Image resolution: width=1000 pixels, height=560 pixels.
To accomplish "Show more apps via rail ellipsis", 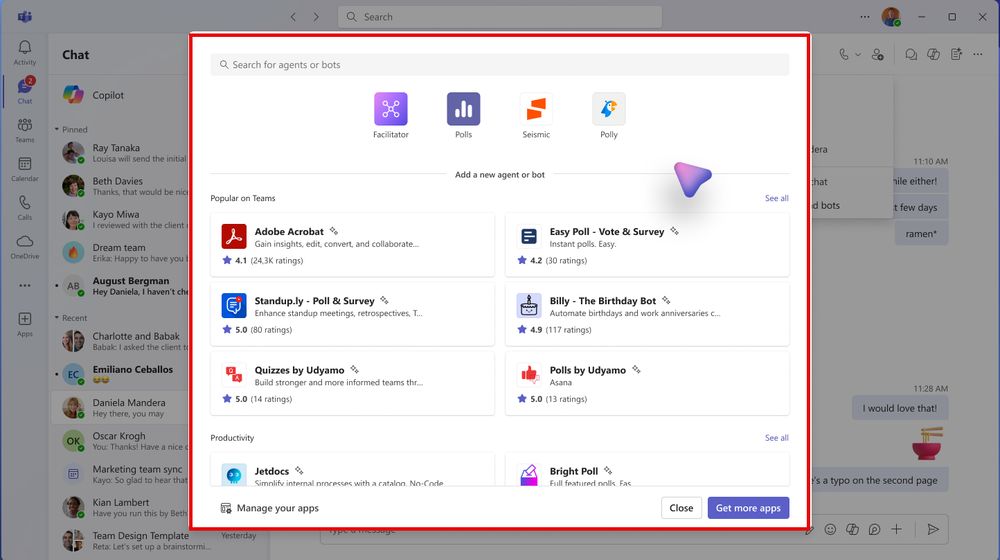I will 25,285.
